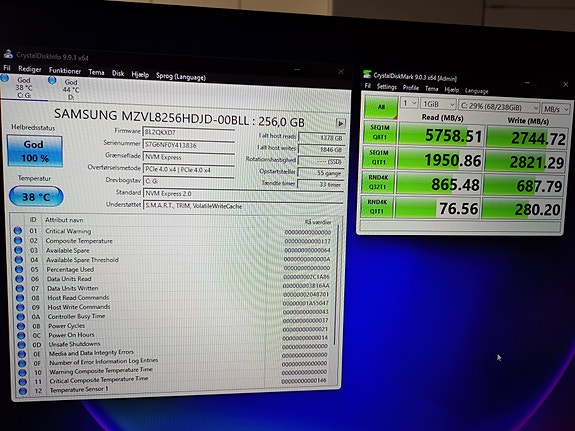Viewport: 575px width, 431px height.
Task: Start the RND4K Q32T1 test
Action: coord(378,182)
